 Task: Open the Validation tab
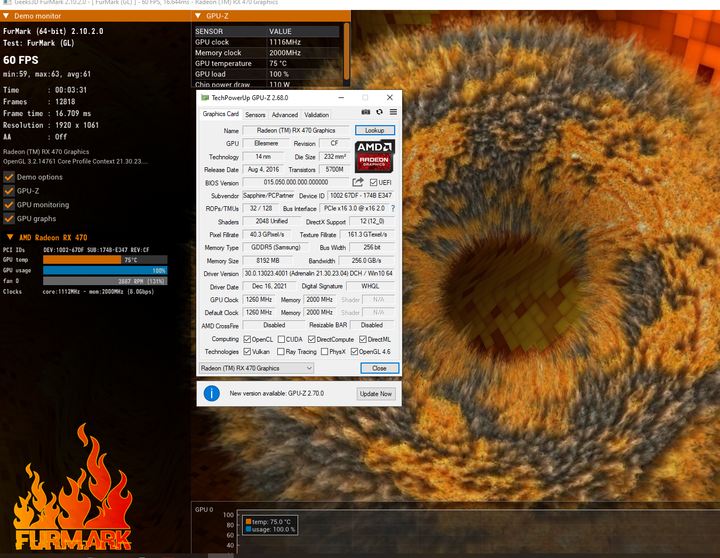[x=316, y=115]
